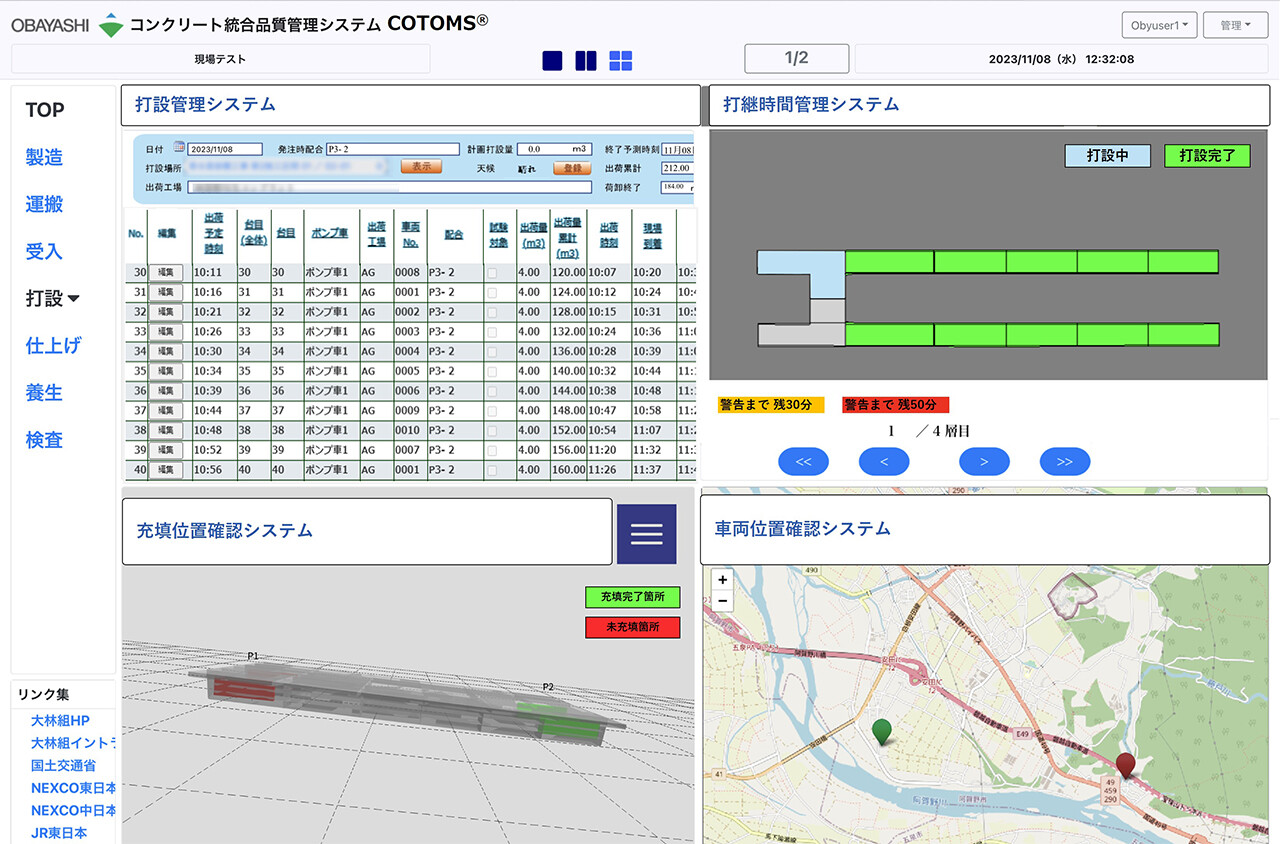Screen dimensions: 1280x844
Task: Tick the 試験対象 checkbox in row 32
Action: coord(491,312)
